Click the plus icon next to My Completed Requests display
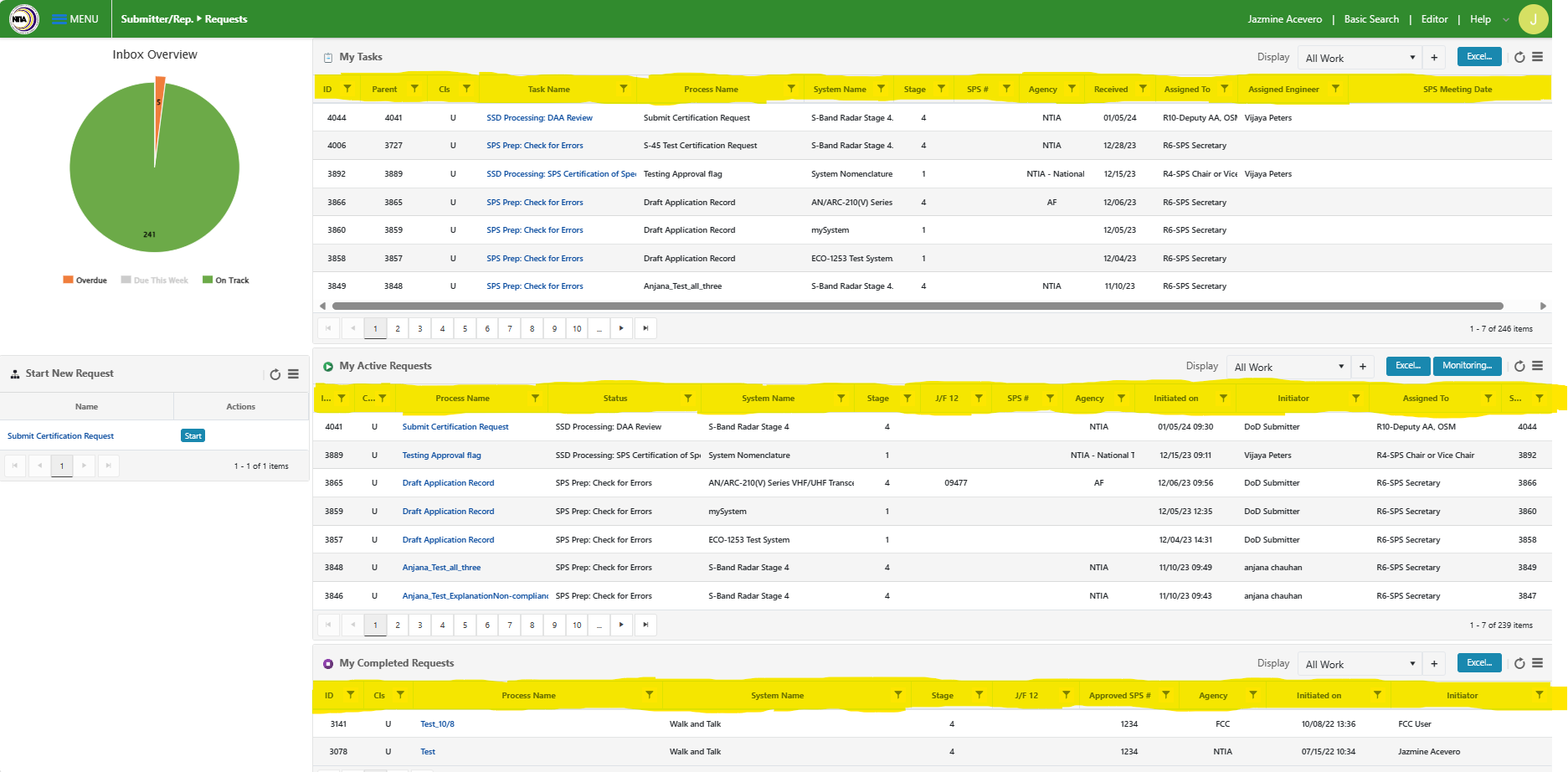This screenshot has width=1568, height=772. click(1434, 664)
